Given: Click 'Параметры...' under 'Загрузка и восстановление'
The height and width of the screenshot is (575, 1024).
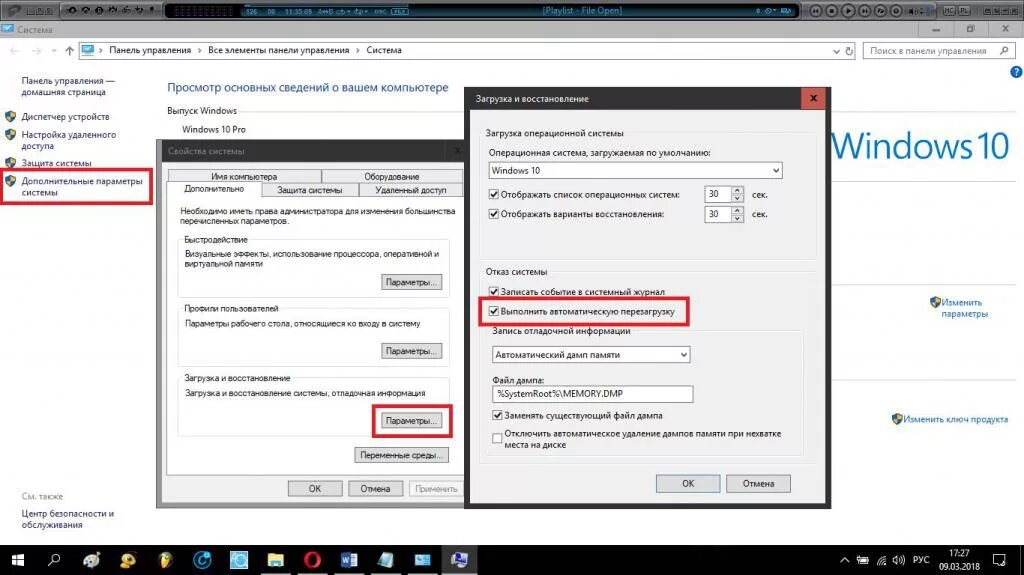Looking at the screenshot, I should 411,421.
